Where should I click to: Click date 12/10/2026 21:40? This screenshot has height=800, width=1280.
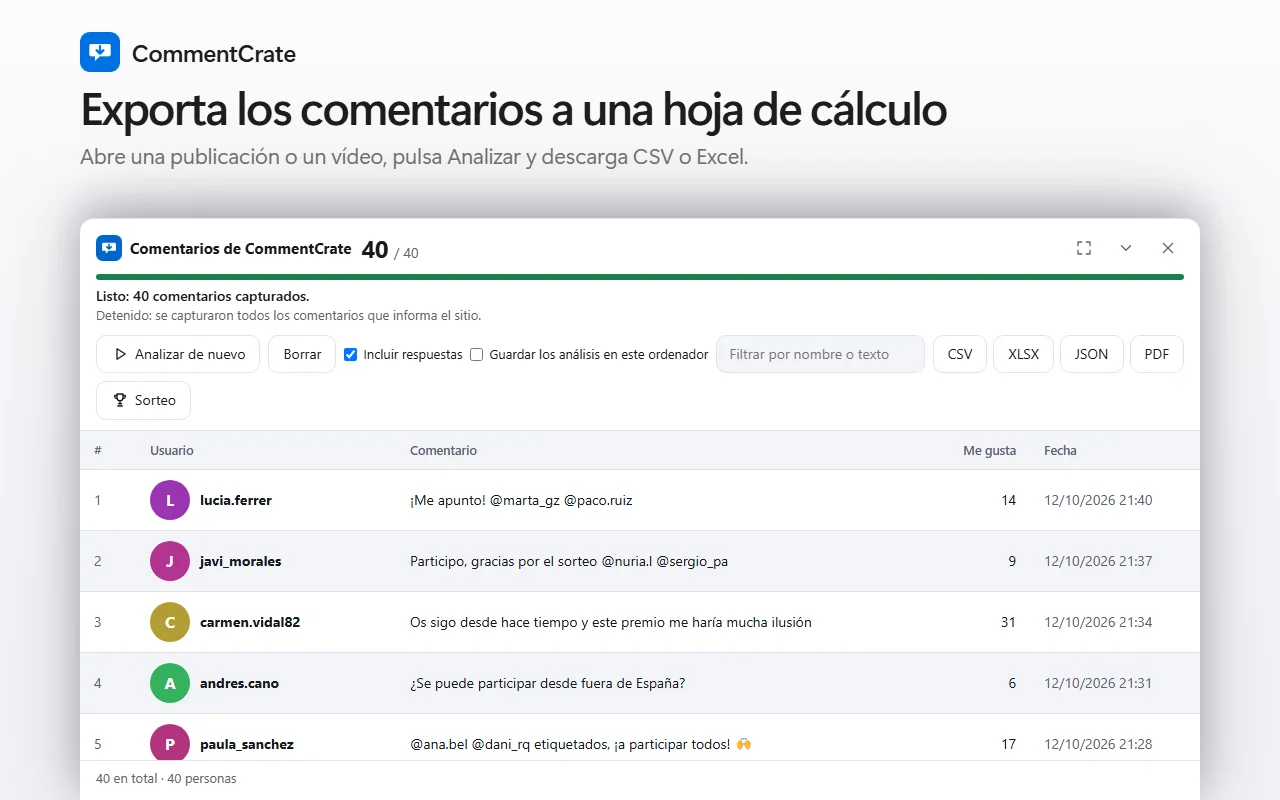pos(1098,500)
